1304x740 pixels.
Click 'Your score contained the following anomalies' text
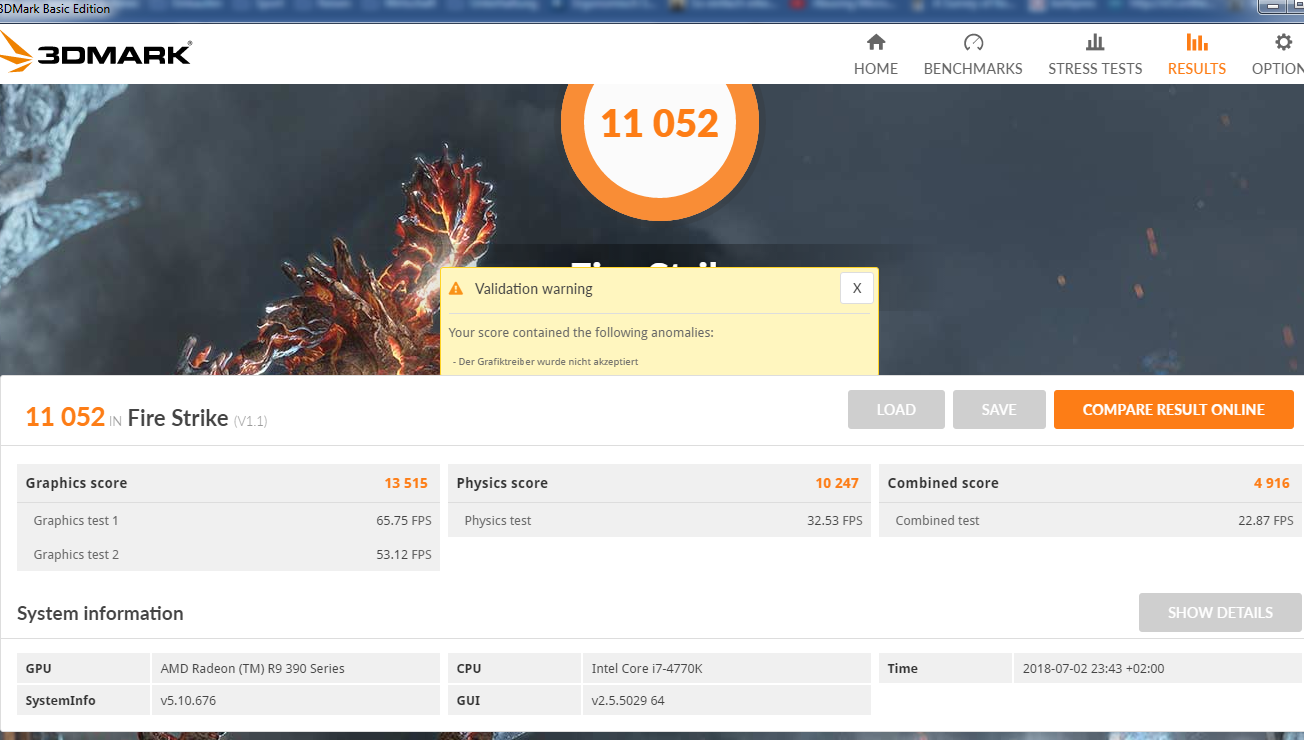pyautogui.click(x=581, y=333)
